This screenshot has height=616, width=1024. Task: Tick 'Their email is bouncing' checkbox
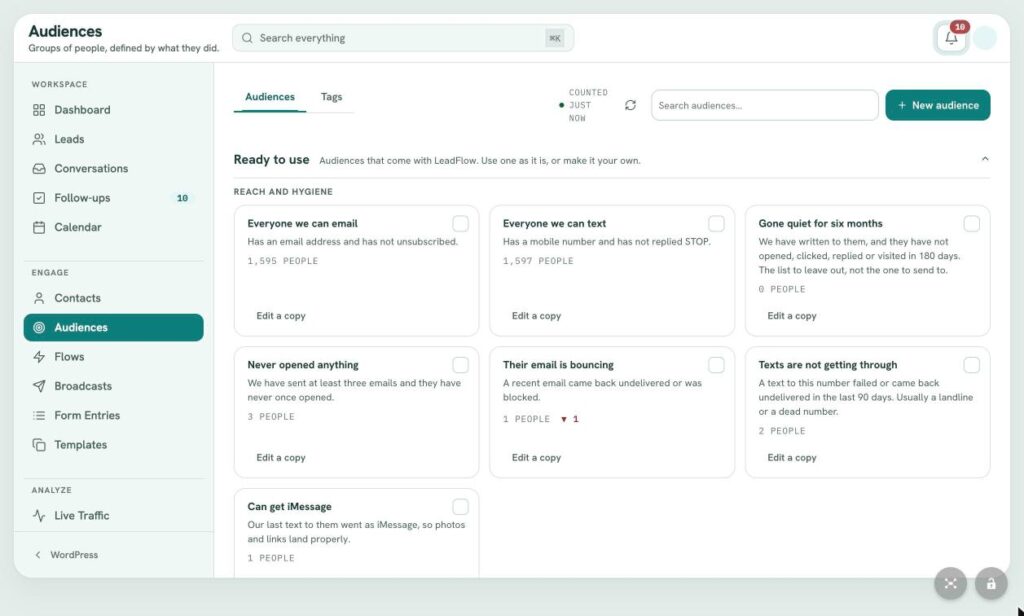(x=716, y=365)
